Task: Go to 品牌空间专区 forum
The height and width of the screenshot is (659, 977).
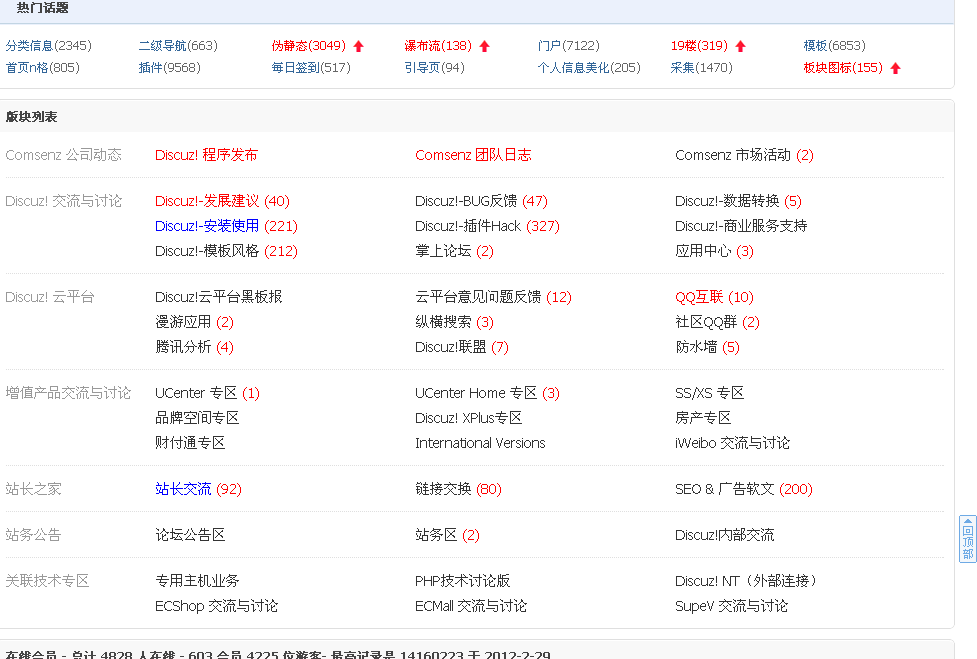Action: (197, 417)
